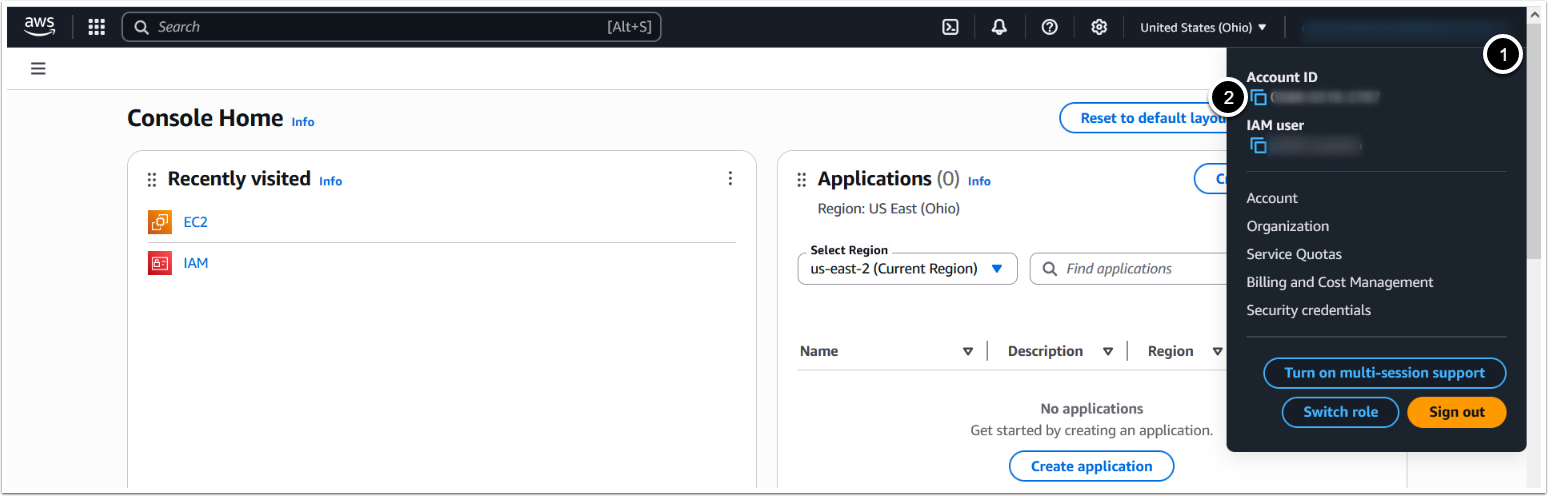Click the help question mark icon
The width and height of the screenshot is (1548, 496).
pos(1049,27)
